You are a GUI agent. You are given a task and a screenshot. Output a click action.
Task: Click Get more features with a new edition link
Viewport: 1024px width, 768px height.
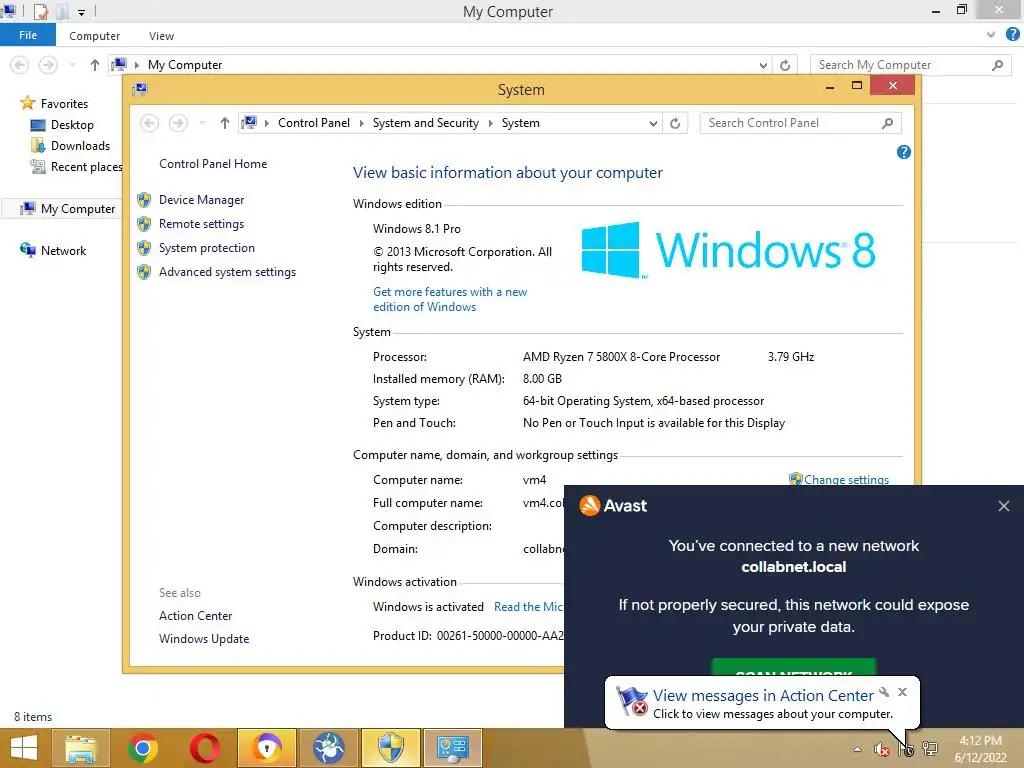coord(450,299)
